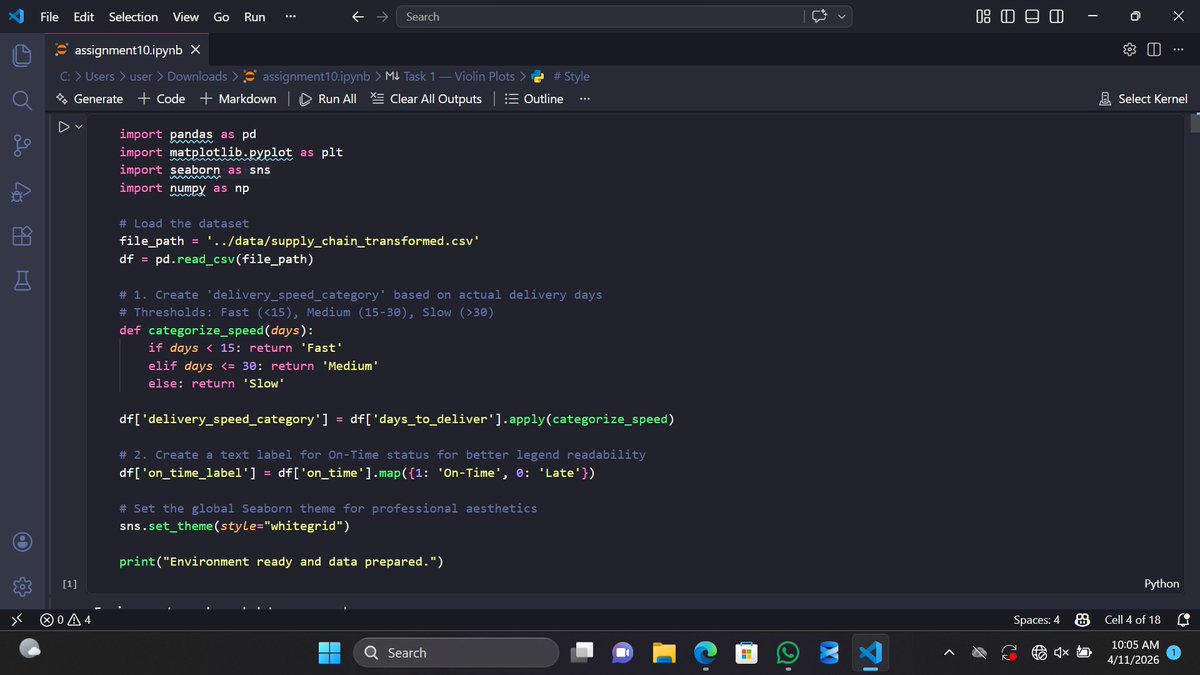Add a new Code cell
1200x675 pixels.
(162, 98)
